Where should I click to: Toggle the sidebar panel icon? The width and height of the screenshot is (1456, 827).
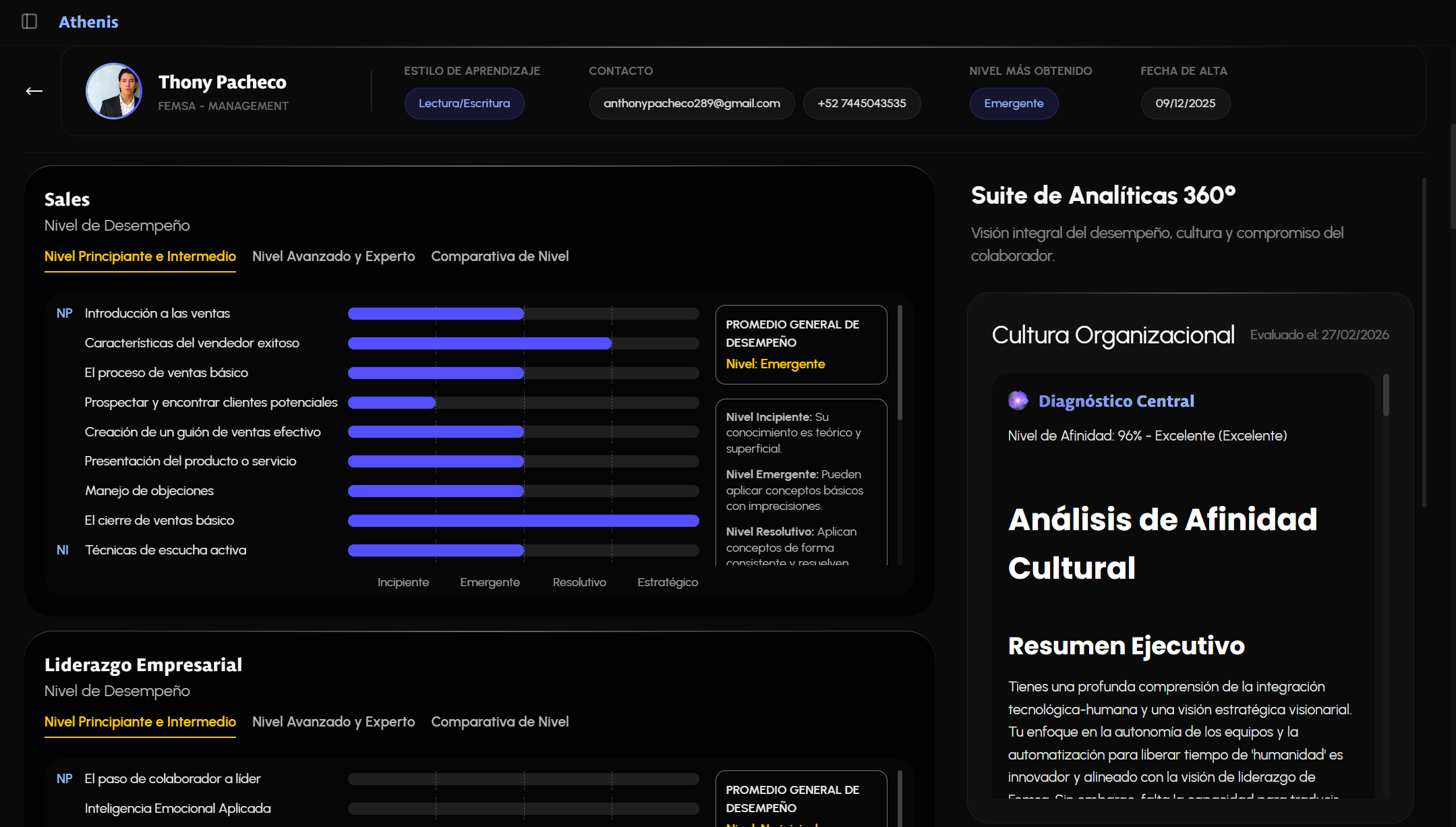pyautogui.click(x=29, y=22)
